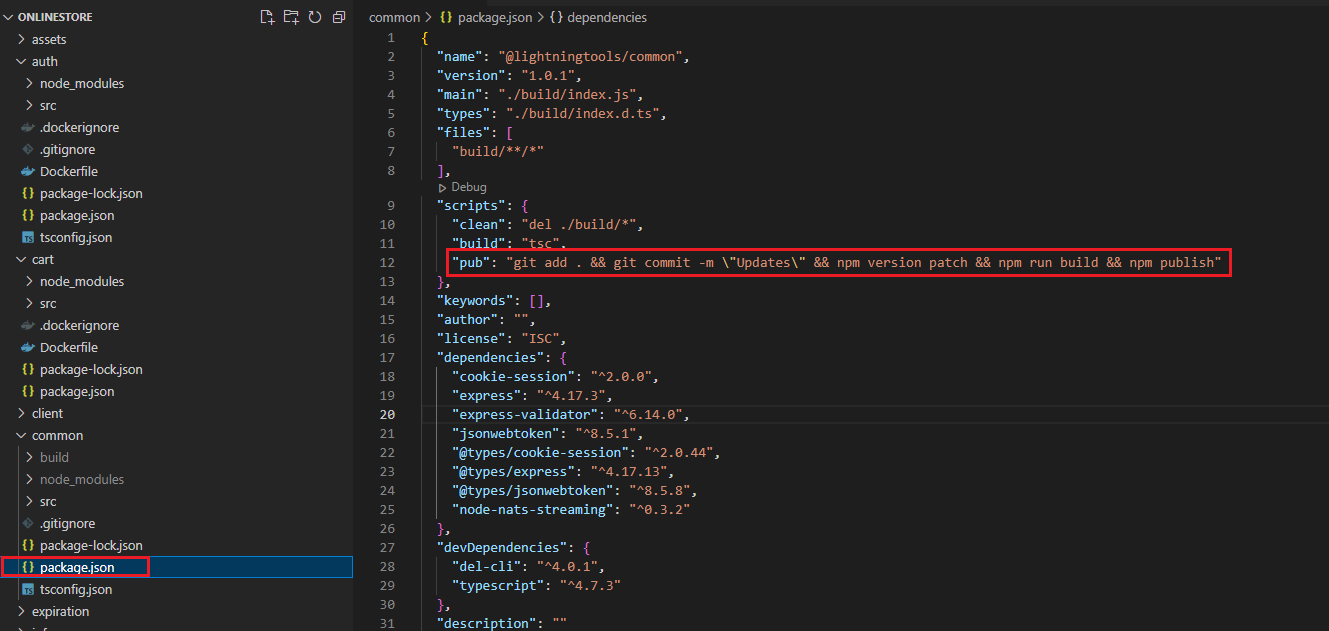Expand the expiration folder

tap(60, 611)
